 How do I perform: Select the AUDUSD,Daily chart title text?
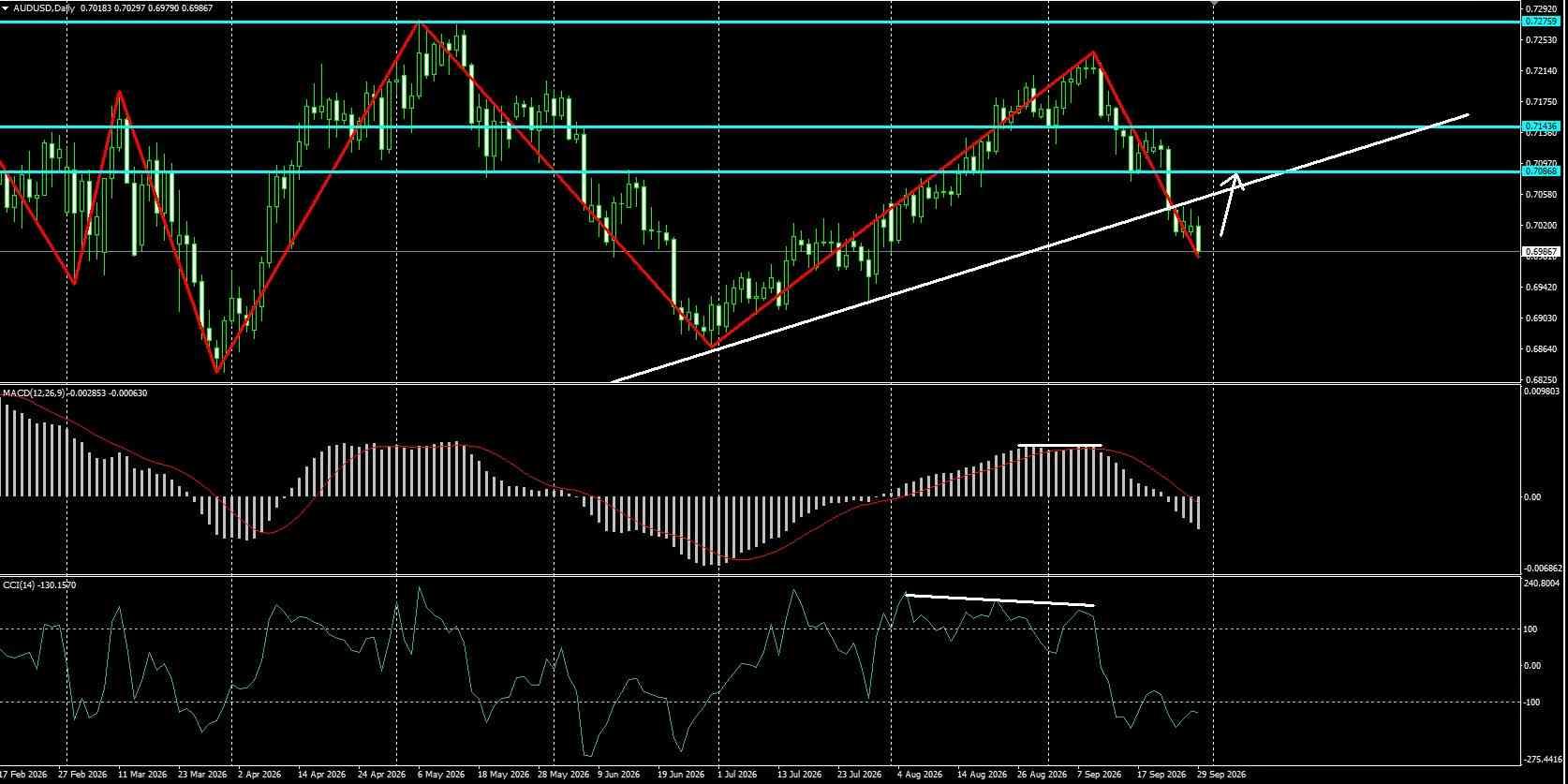pyautogui.click(x=46, y=8)
